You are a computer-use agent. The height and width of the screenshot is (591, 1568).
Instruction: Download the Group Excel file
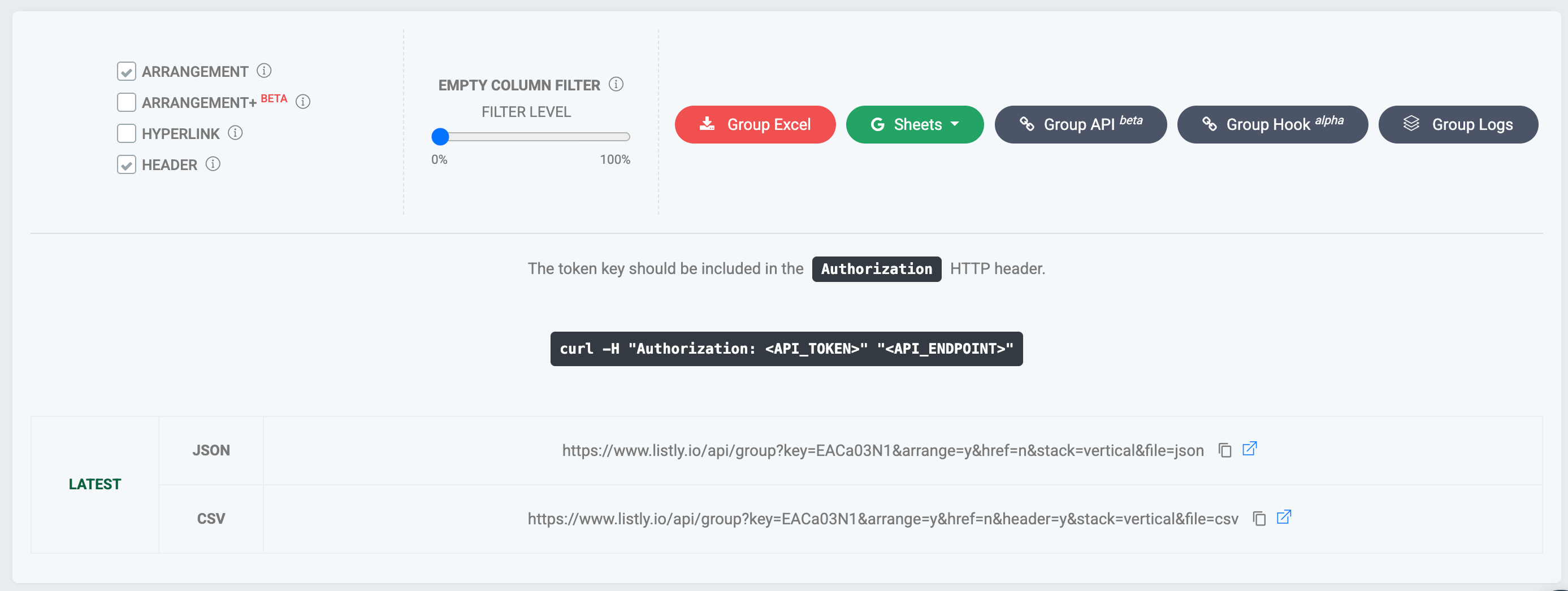click(x=755, y=125)
